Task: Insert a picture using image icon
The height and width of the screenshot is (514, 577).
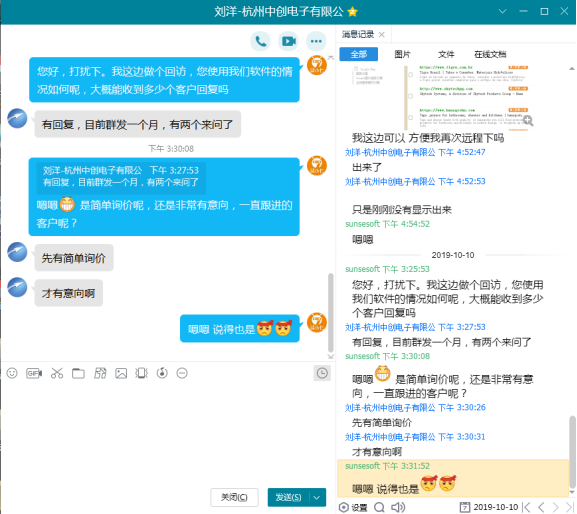Action: 121,373
